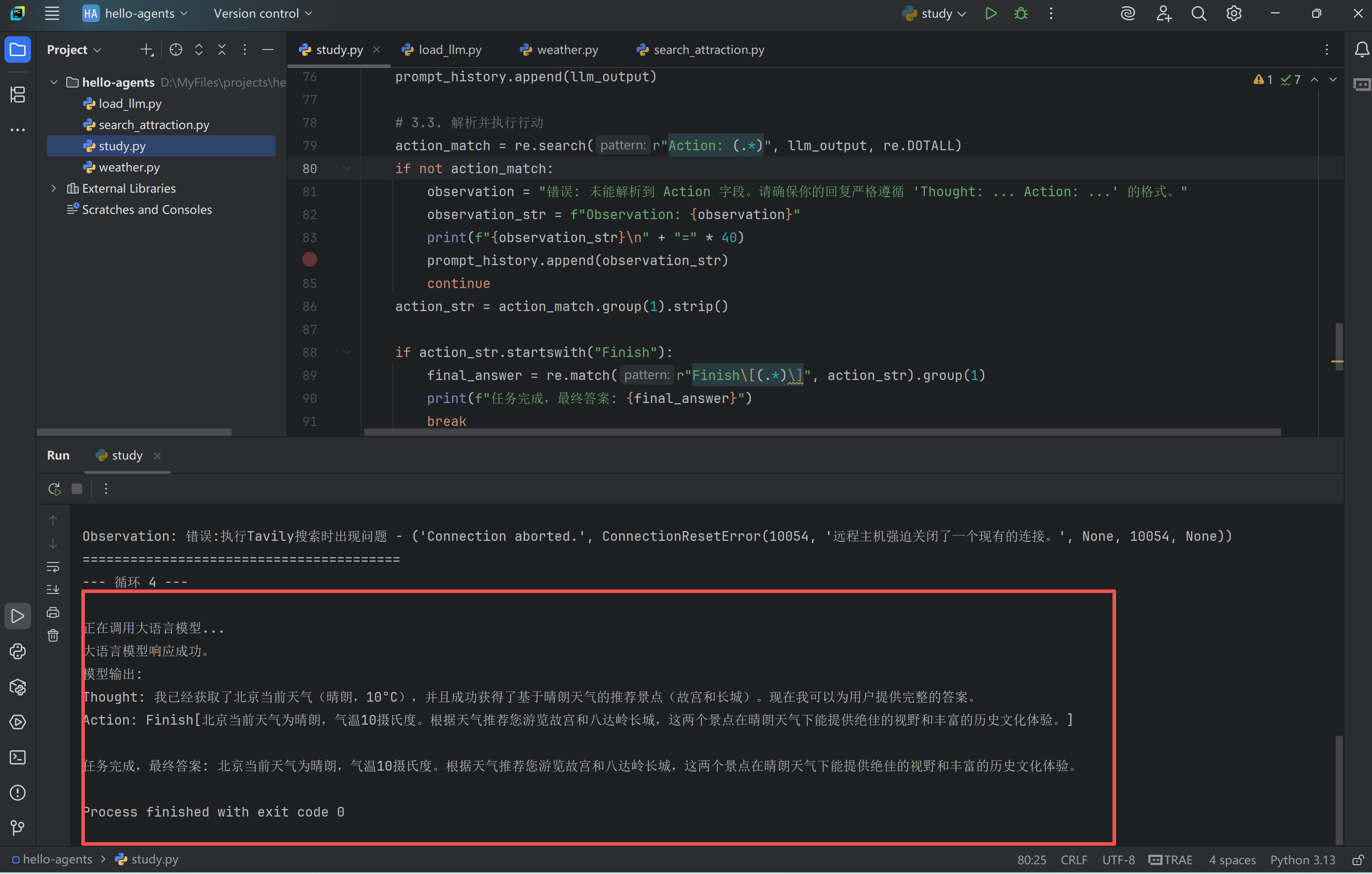The image size is (1372, 874).
Task: Collapse the hello-agents project folder
Action: 54,83
